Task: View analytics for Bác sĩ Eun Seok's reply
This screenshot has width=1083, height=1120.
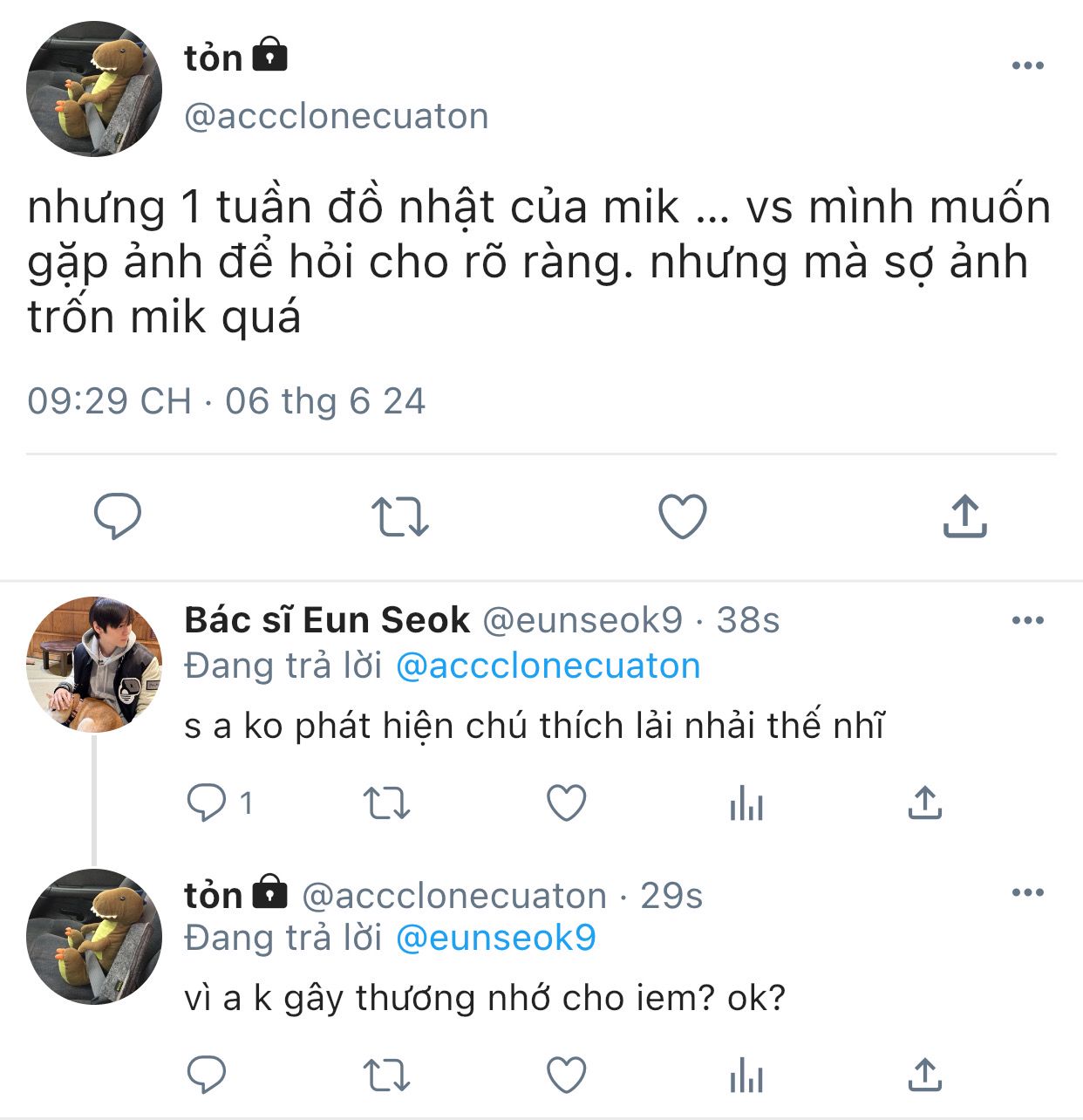Action: pos(746,802)
